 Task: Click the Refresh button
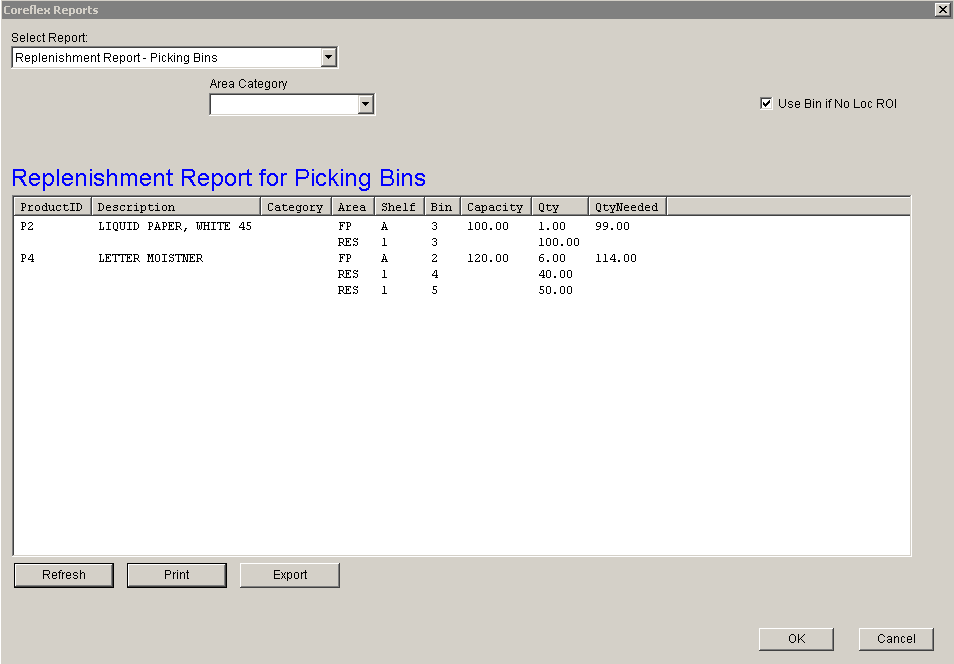(x=64, y=575)
